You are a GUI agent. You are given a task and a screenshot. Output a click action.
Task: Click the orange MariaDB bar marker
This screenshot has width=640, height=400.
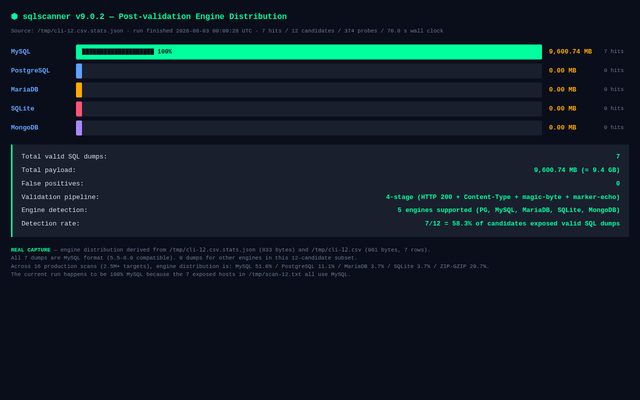pos(79,90)
